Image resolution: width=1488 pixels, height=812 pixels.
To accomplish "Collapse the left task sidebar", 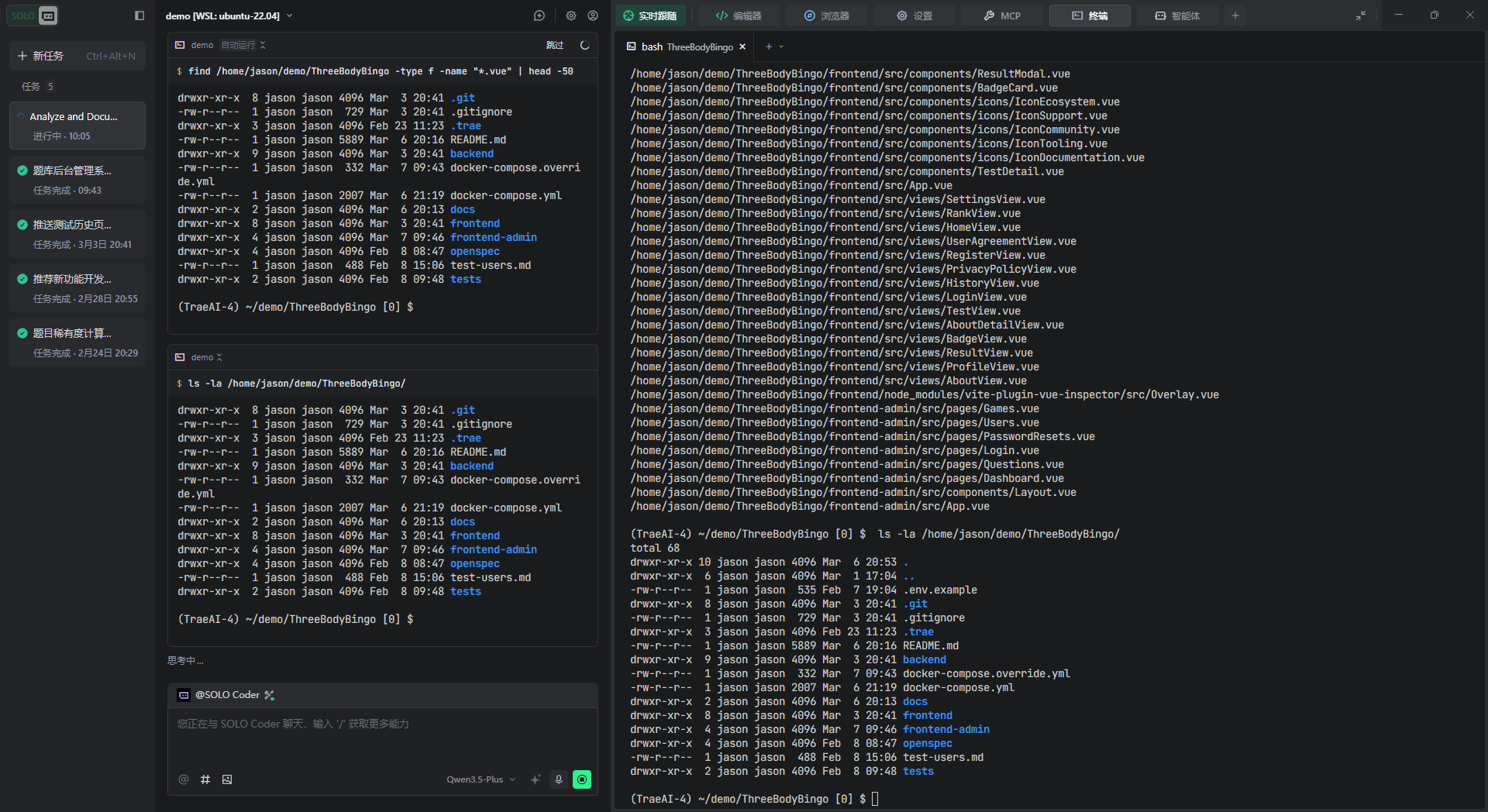I will 139,15.
